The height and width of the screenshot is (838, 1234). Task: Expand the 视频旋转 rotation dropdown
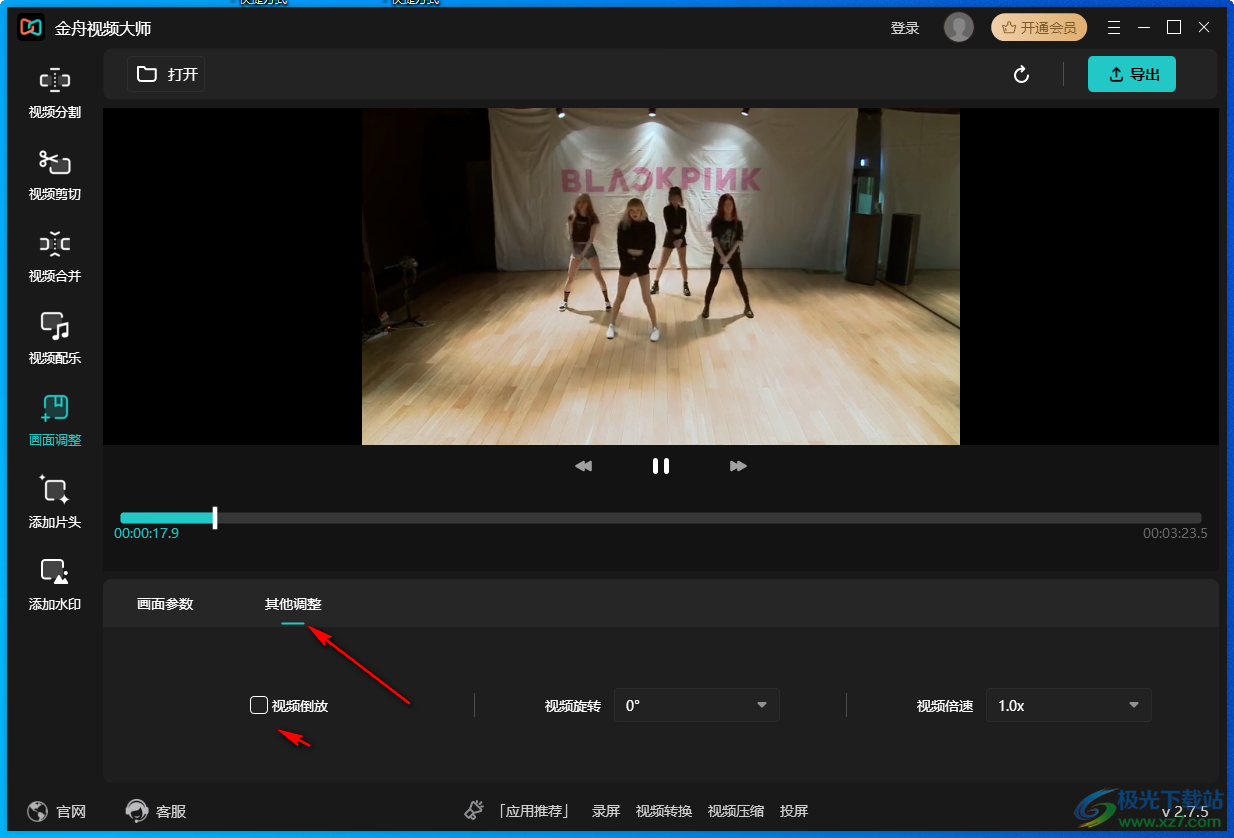[696, 705]
